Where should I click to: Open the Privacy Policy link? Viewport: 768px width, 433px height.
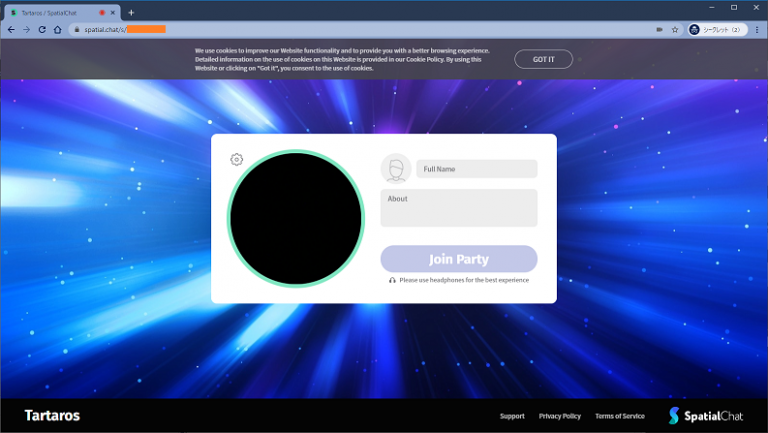coord(559,416)
